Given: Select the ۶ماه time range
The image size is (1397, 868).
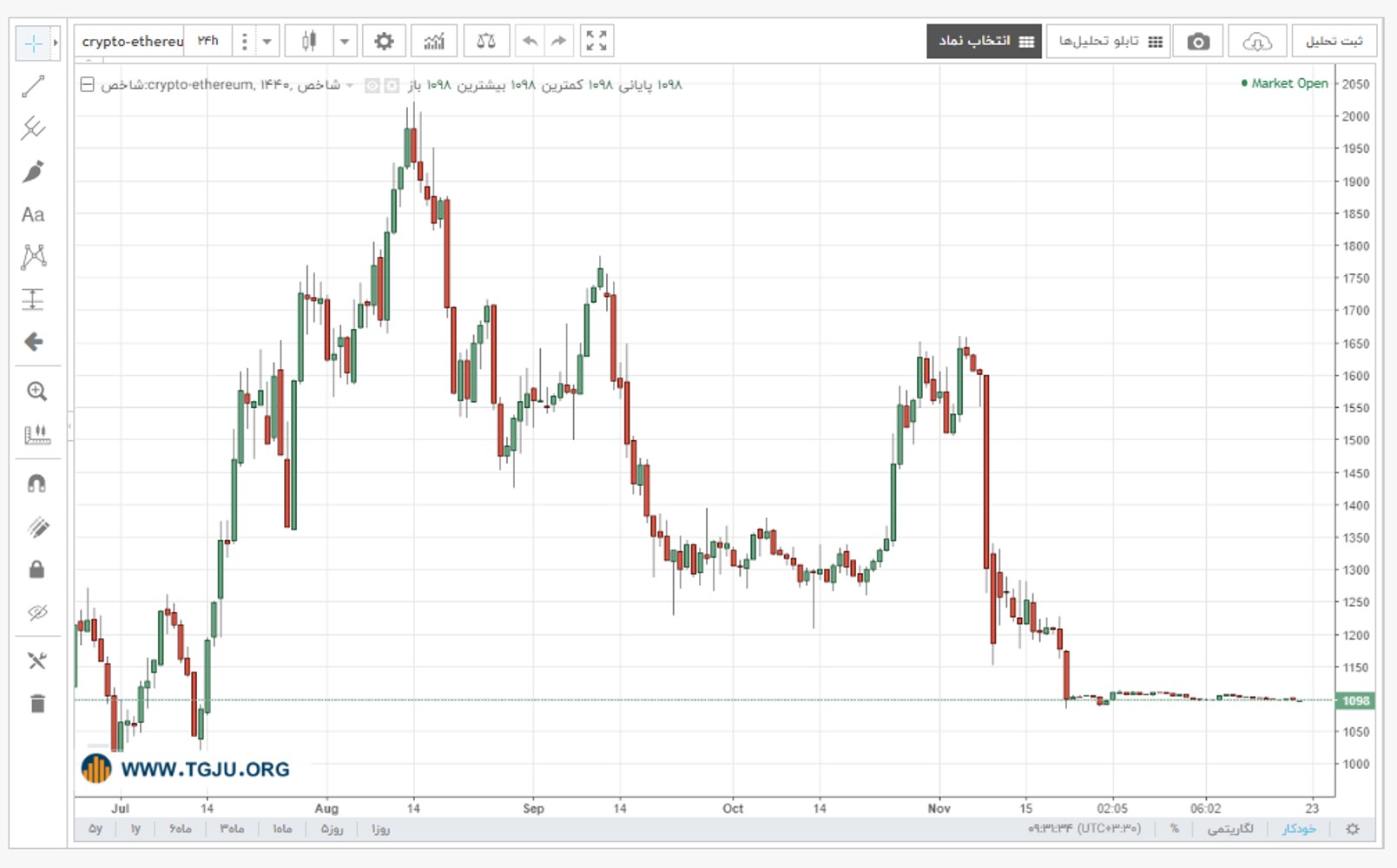Looking at the screenshot, I should coord(181,829).
